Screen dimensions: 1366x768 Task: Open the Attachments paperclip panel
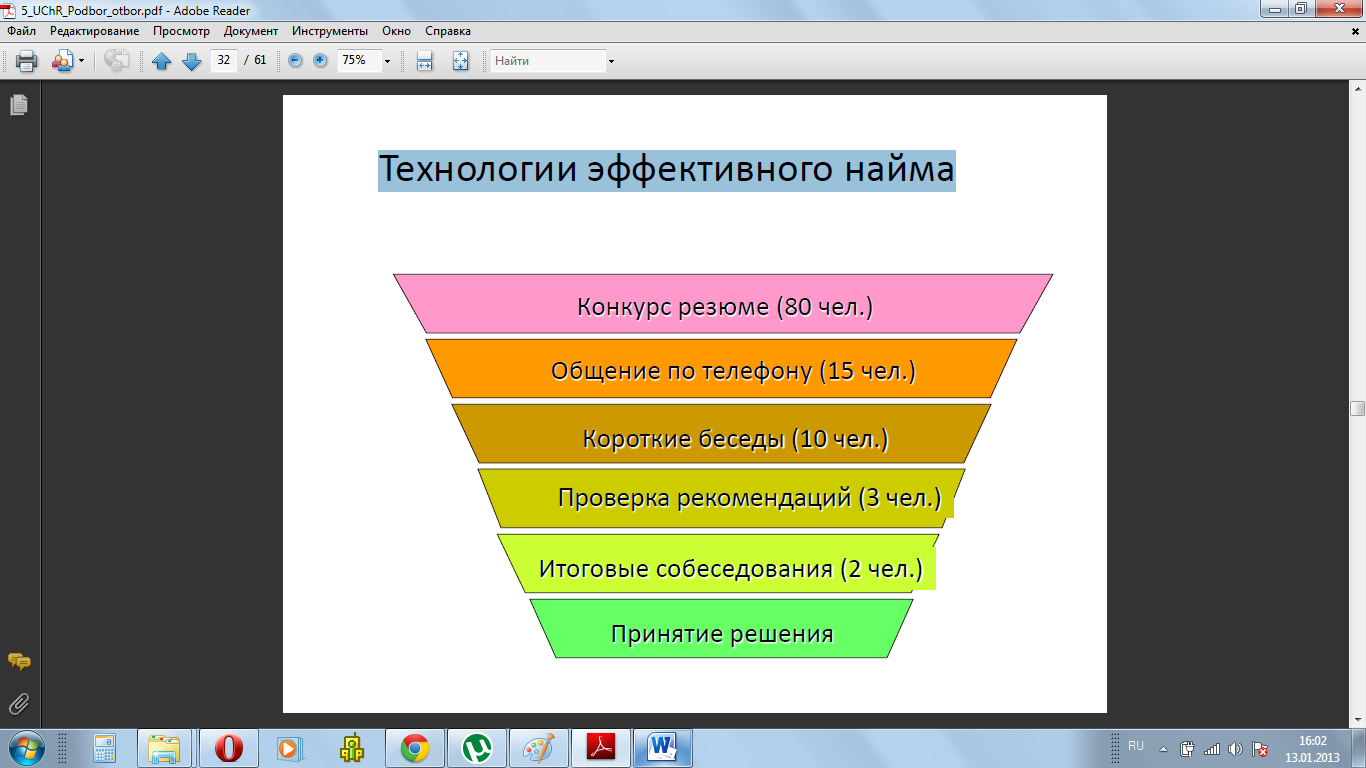(19, 703)
